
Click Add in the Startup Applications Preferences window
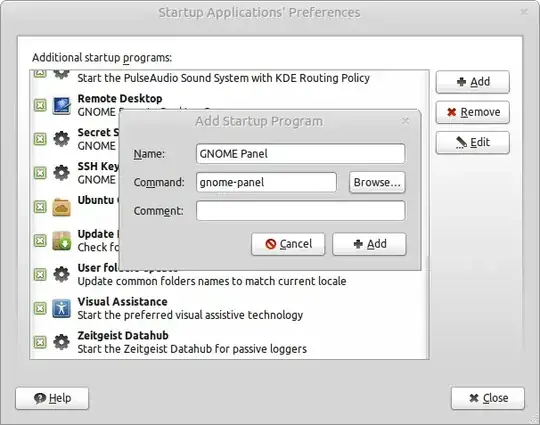[x=472, y=82]
